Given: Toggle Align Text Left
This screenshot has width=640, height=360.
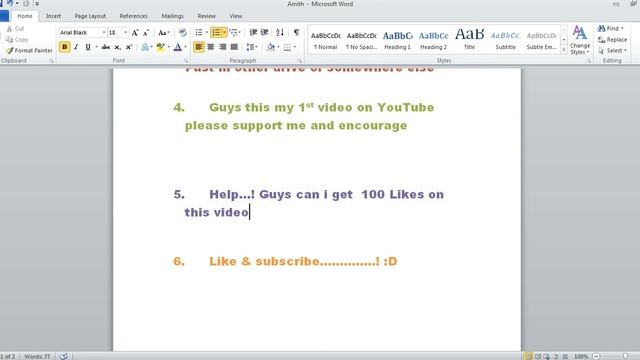Looking at the screenshot, I should click(x=199, y=47).
